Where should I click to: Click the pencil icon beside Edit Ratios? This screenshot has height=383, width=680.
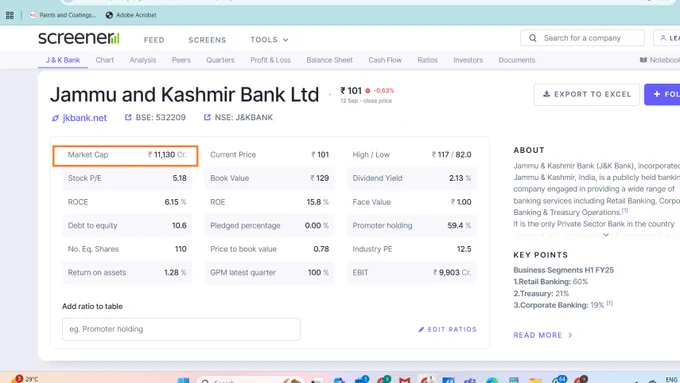tap(421, 330)
